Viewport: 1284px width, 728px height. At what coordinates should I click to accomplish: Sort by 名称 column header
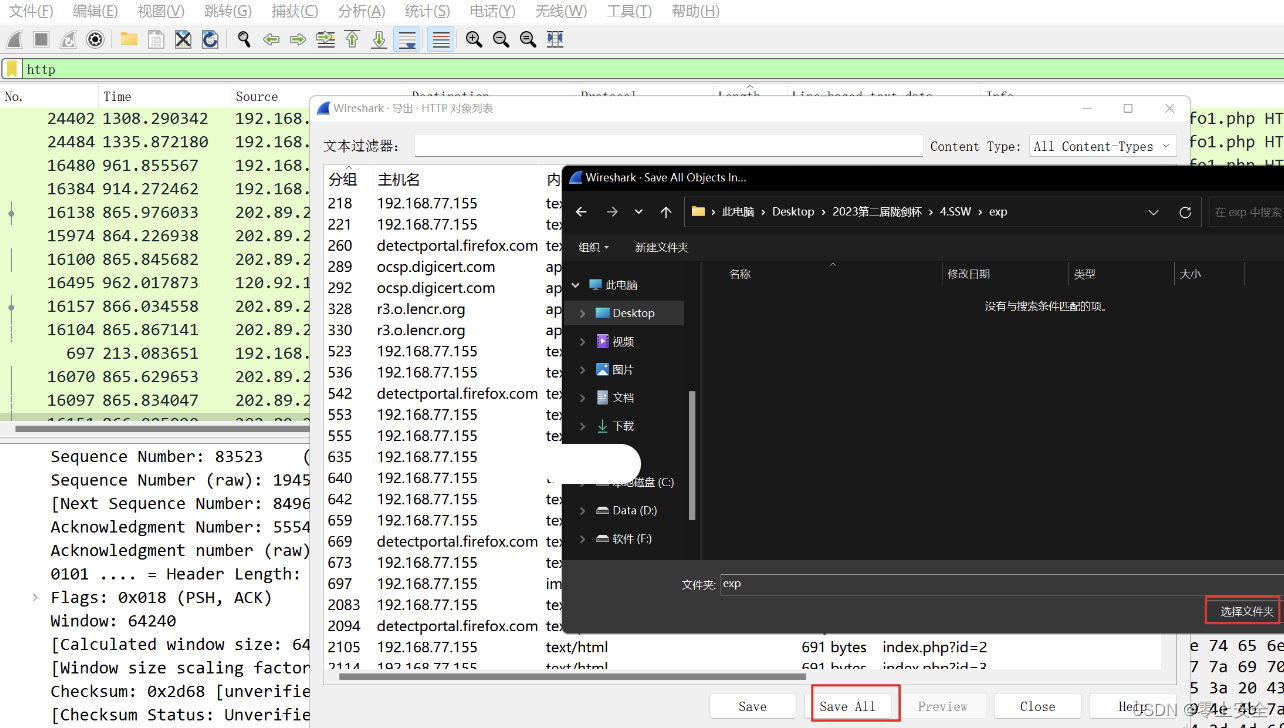pos(739,273)
